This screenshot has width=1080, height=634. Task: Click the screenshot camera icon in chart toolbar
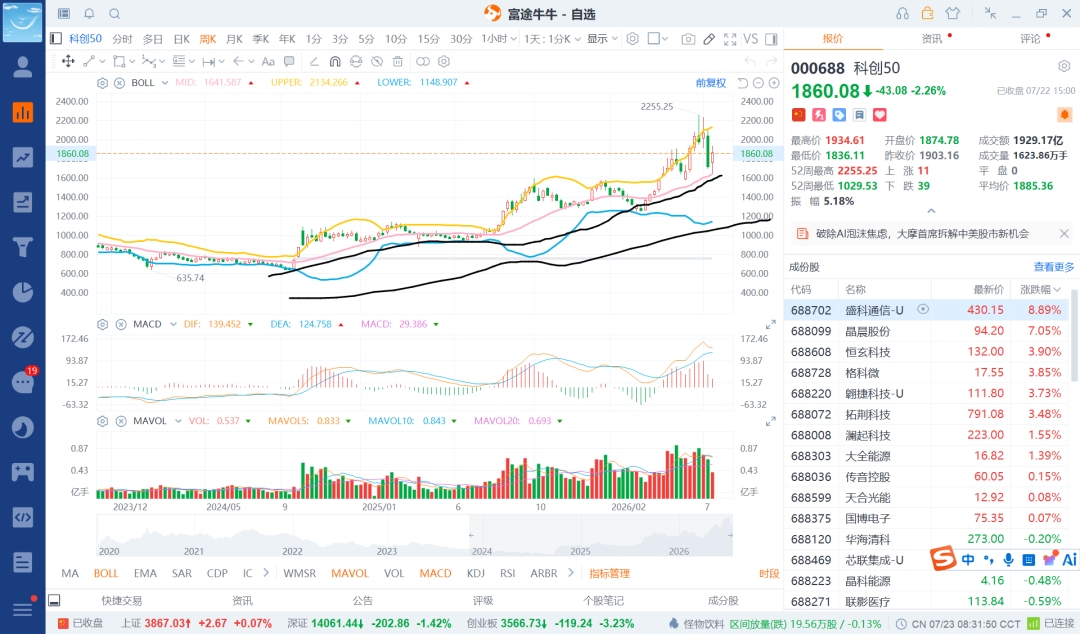pyautogui.click(x=687, y=39)
